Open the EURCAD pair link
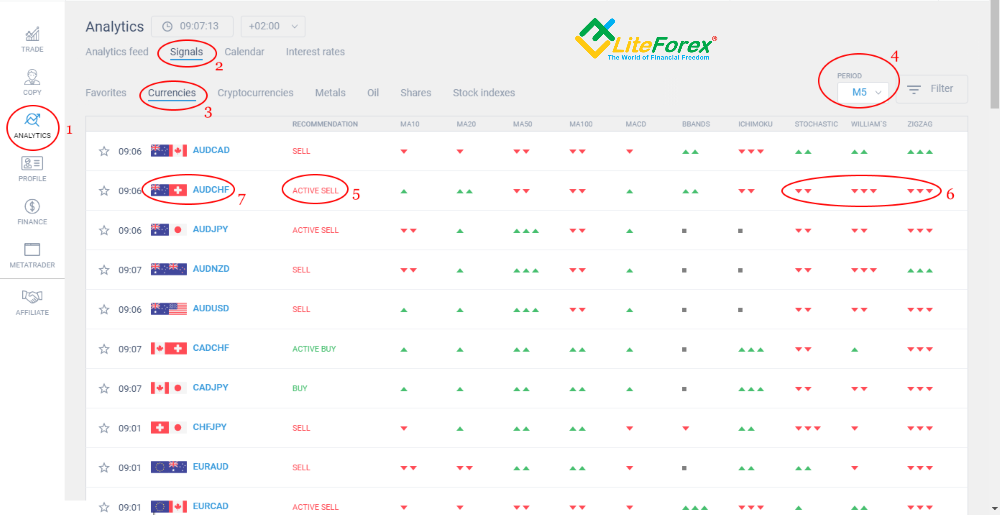 coord(211,506)
